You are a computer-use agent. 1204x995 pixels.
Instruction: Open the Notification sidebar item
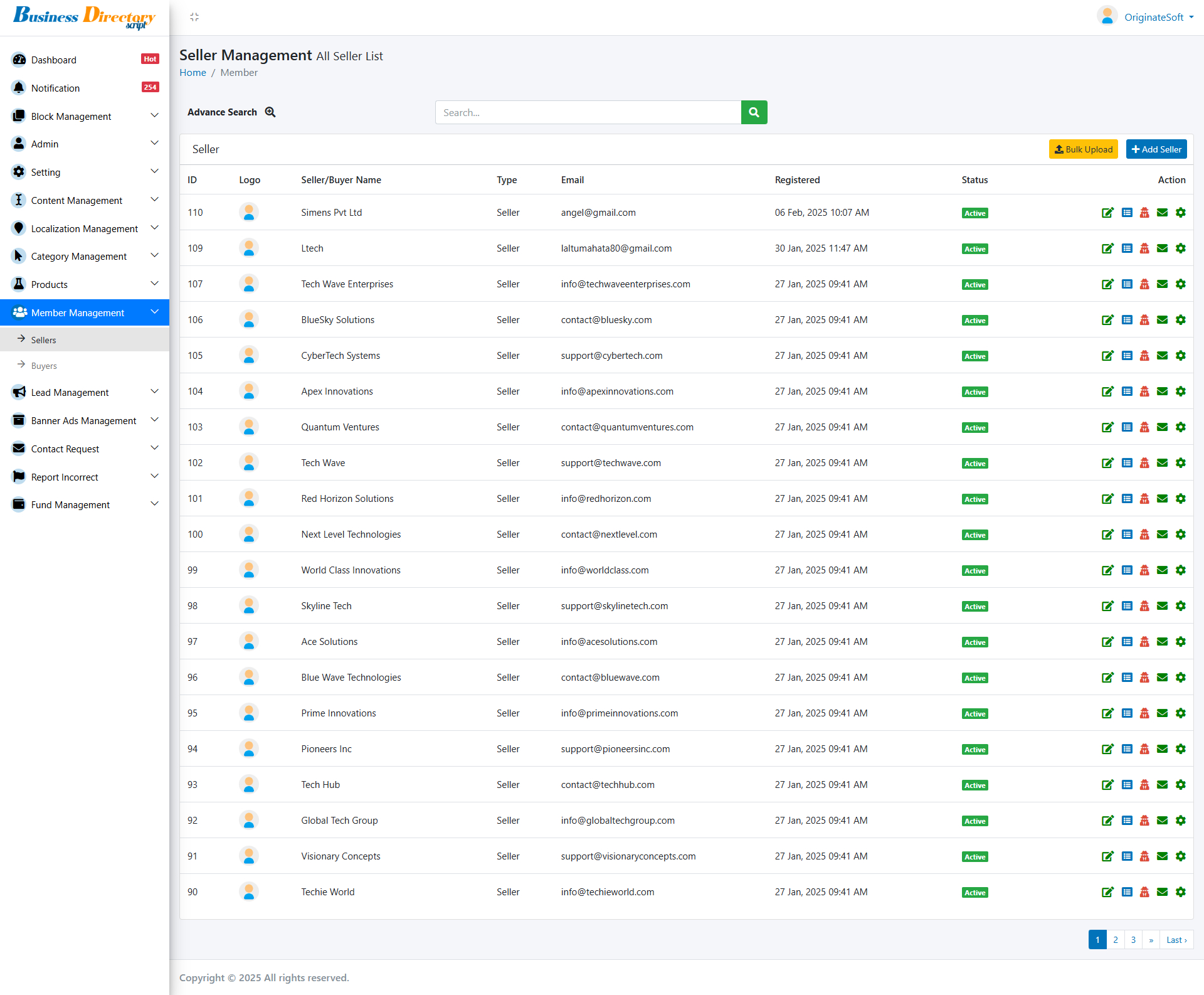point(55,88)
